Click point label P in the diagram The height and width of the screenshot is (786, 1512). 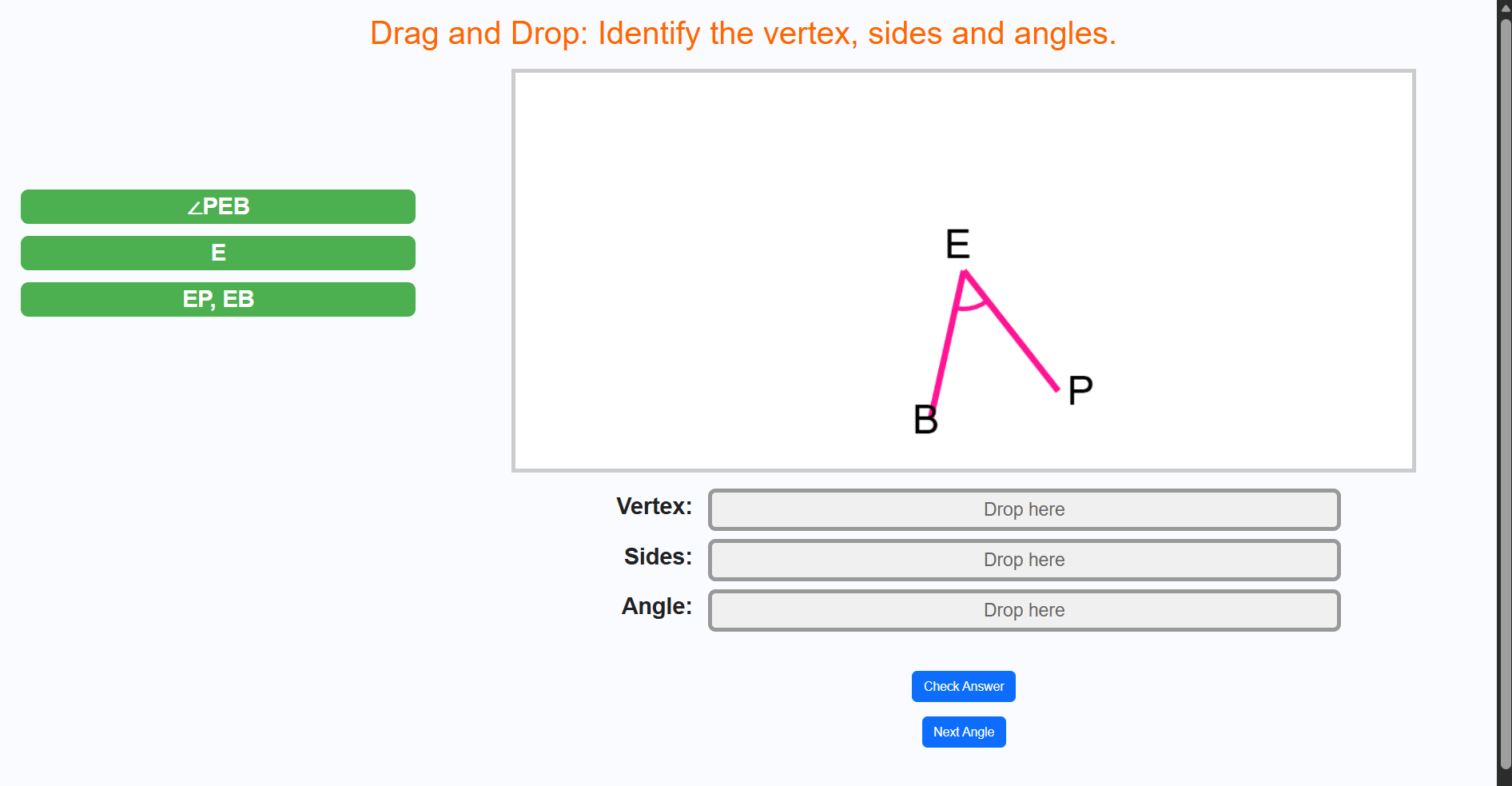[1080, 391]
